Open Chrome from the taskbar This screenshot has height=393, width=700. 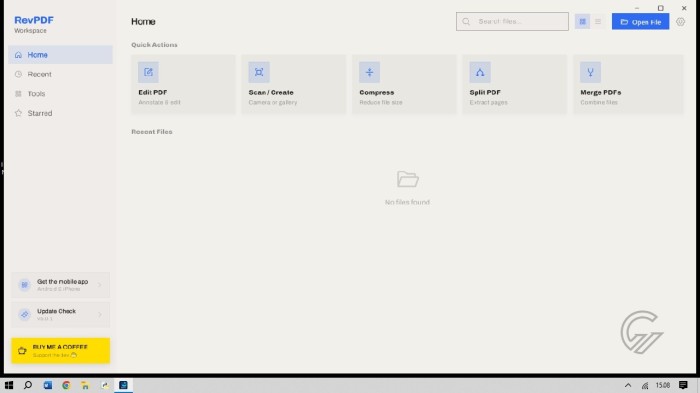(x=66, y=385)
